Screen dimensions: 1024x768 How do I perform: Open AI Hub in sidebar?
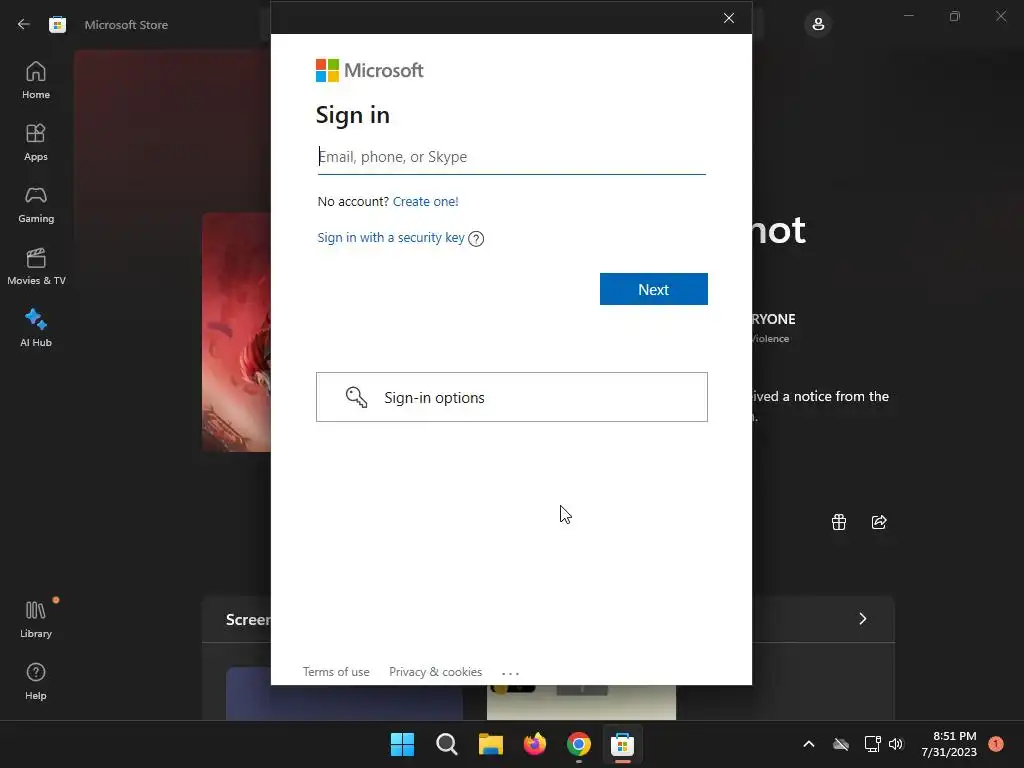(x=36, y=328)
